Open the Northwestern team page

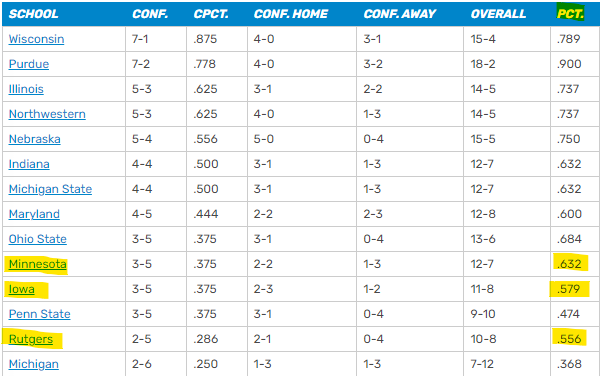47,114
